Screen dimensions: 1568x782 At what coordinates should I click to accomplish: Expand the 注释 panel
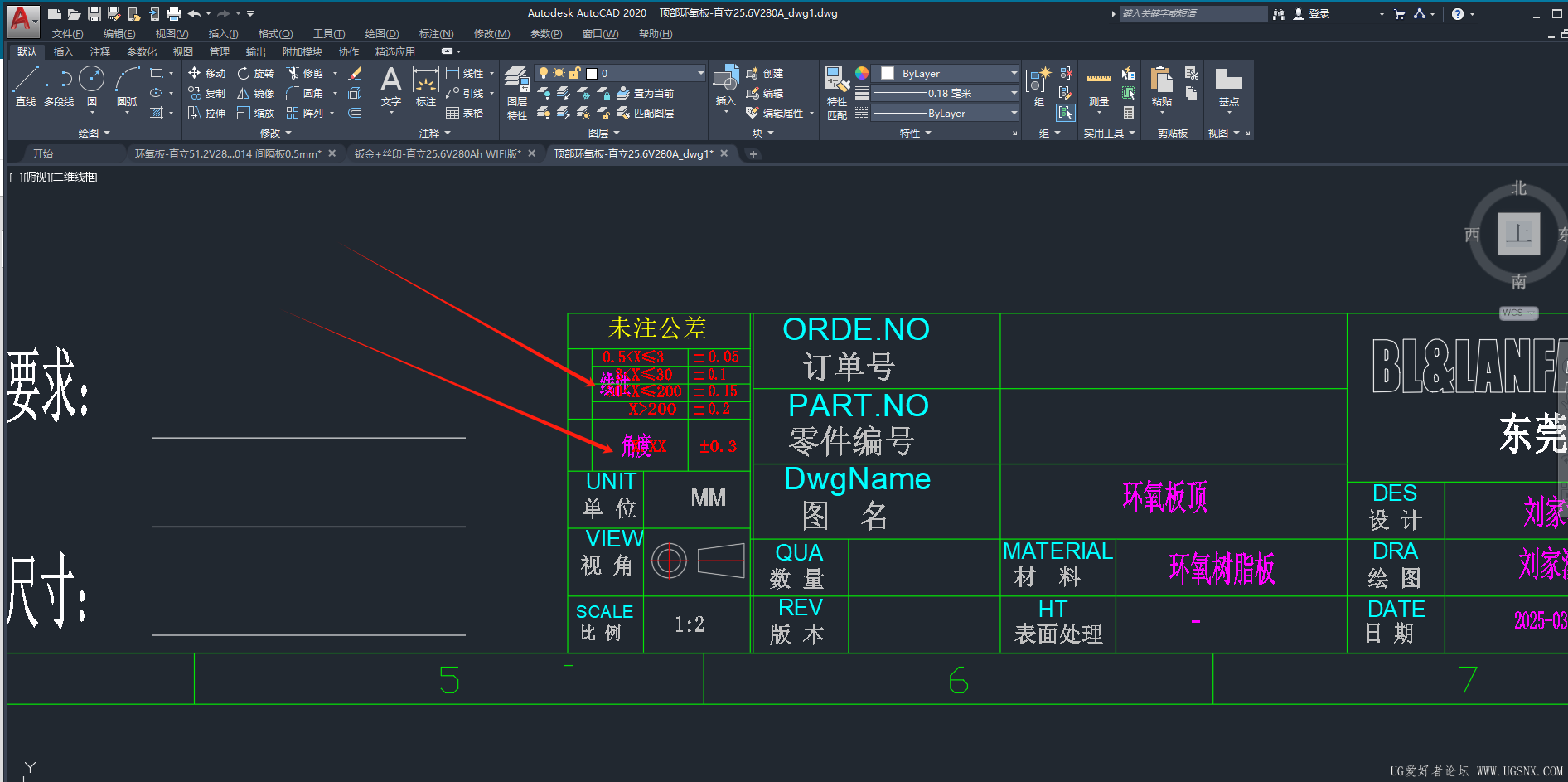(434, 133)
